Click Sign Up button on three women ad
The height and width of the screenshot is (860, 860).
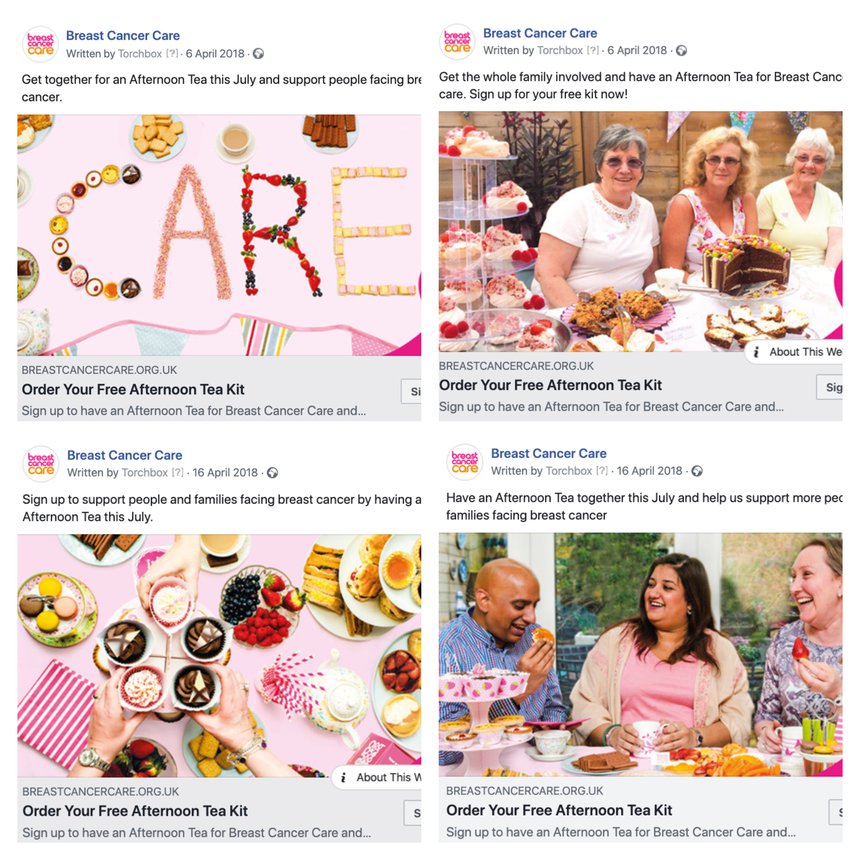pyautogui.click(x=829, y=387)
